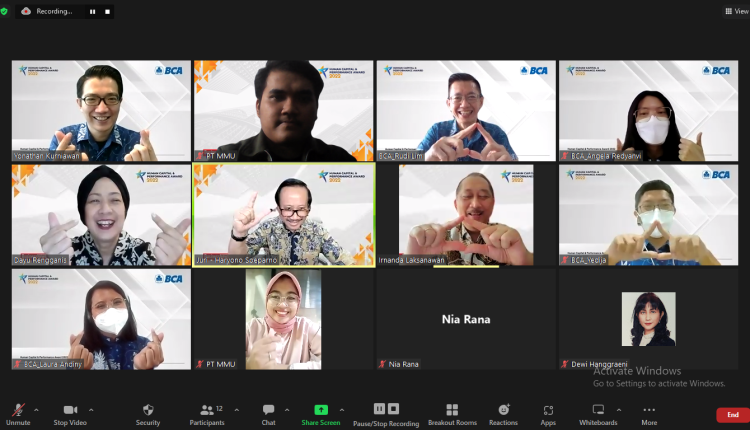
Task: Open the Apps panel
Action: click(x=548, y=410)
